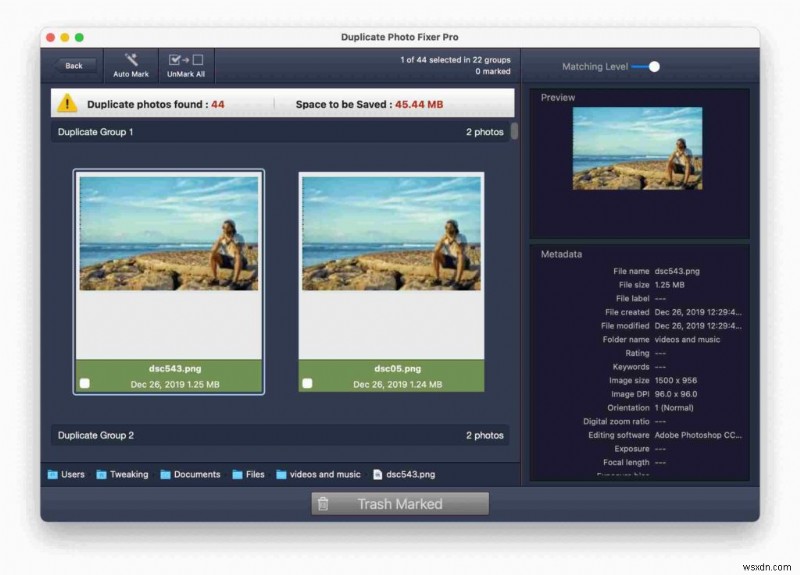The image size is (800, 575).
Task: Click the Trash Marked button
Action: tap(400, 504)
